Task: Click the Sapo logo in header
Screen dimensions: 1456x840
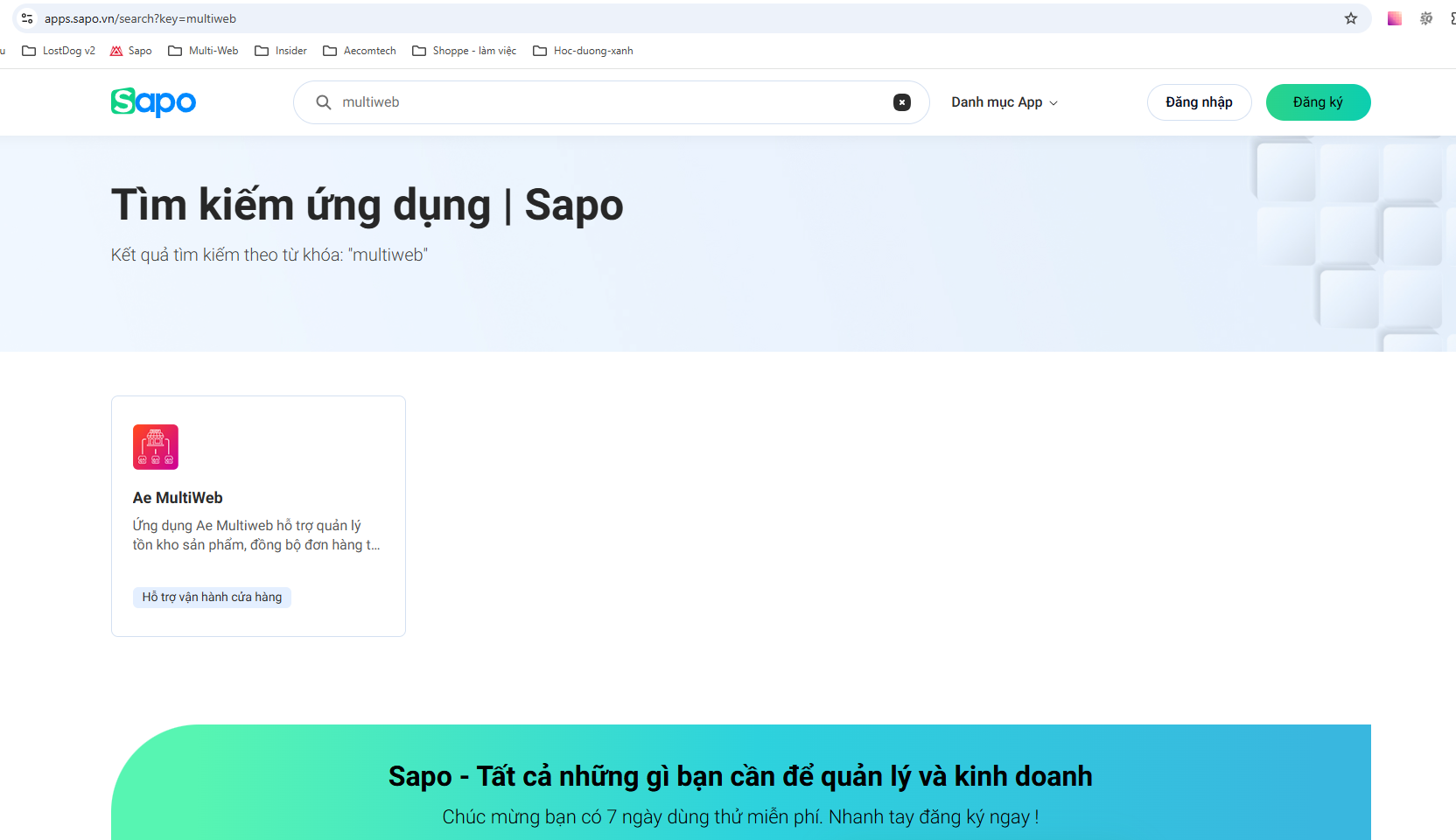Action: click(x=153, y=102)
